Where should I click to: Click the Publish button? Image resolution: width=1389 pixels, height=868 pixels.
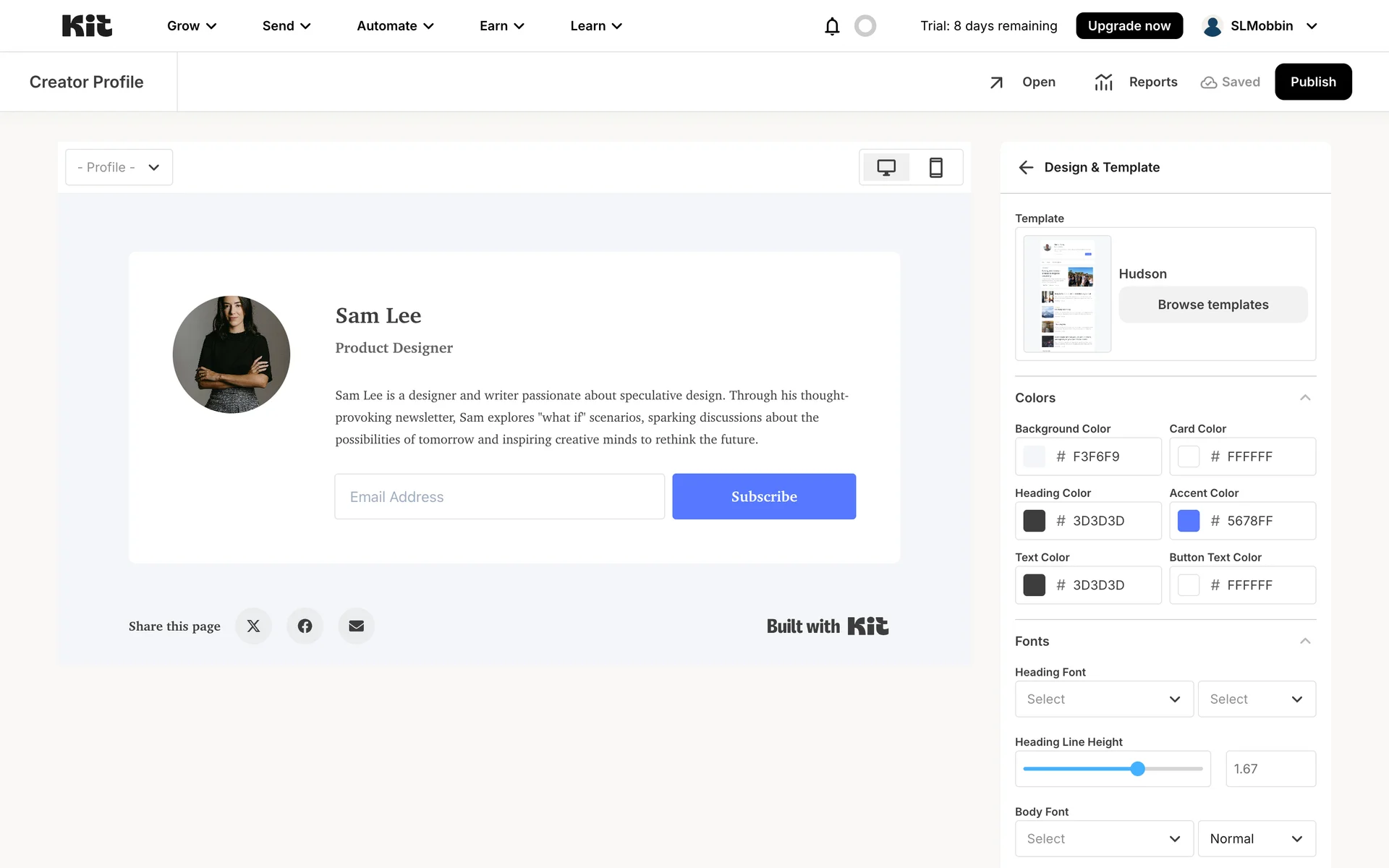[x=1312, y=82]
